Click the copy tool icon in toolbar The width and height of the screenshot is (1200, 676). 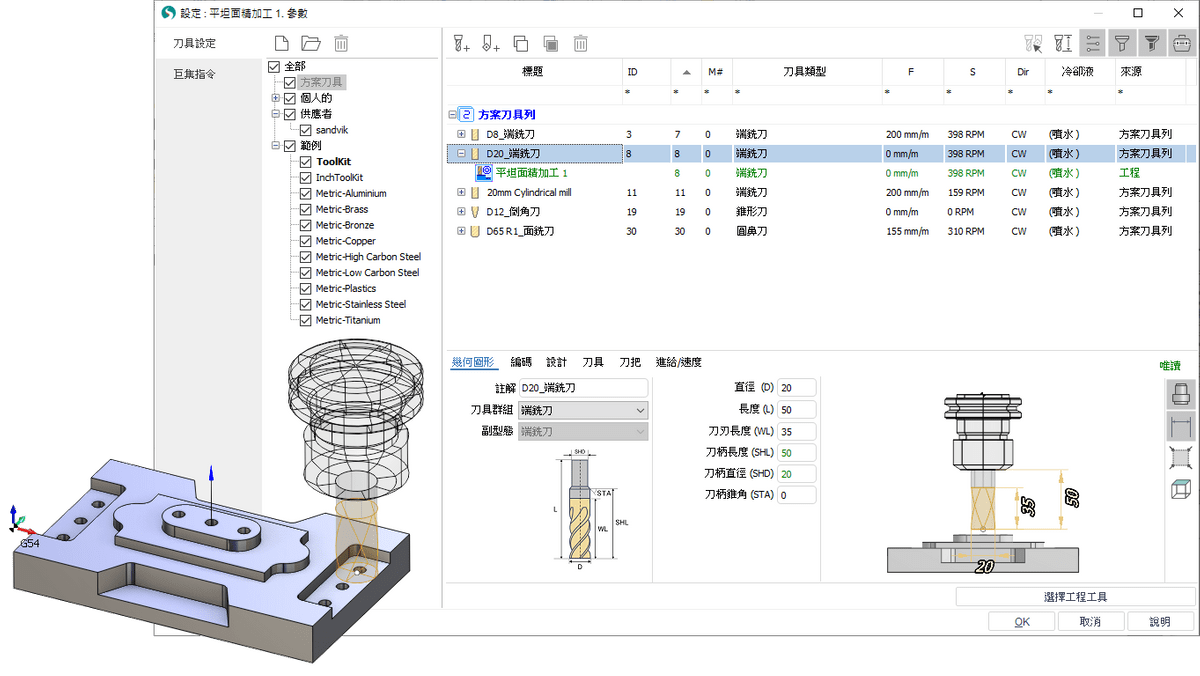pyautogui.click(x=520, y=44)
